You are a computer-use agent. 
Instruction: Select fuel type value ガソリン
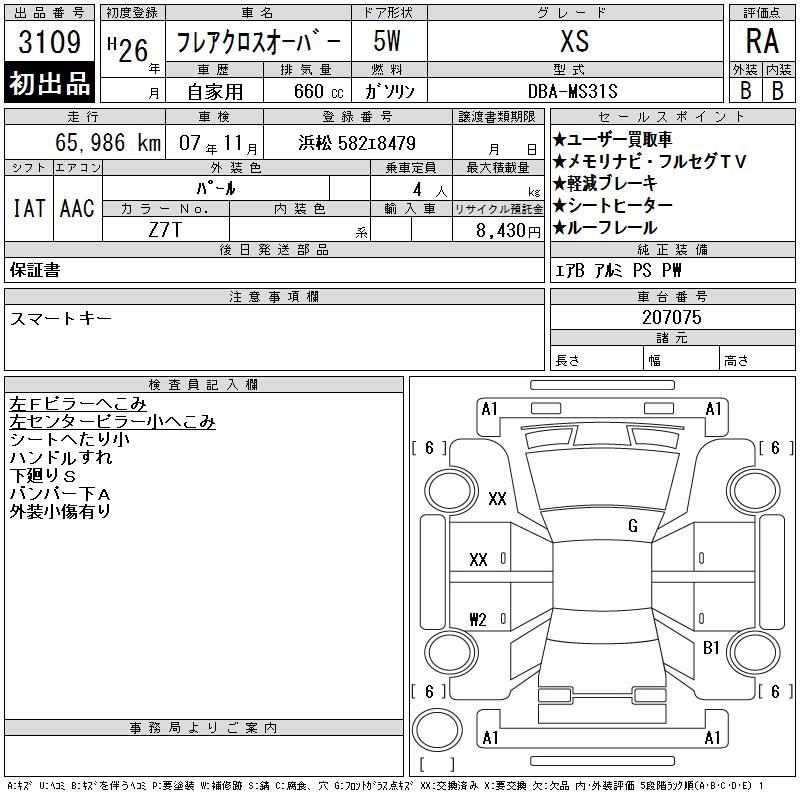[389, 92]
